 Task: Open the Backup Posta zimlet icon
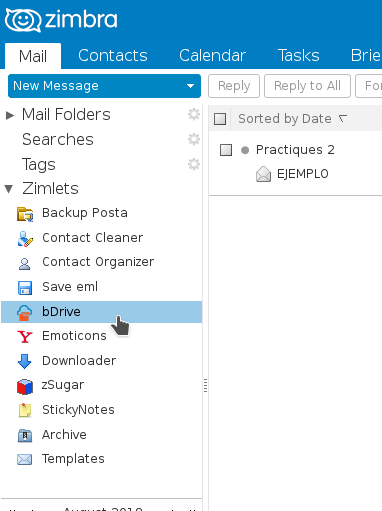pos(25,214)
